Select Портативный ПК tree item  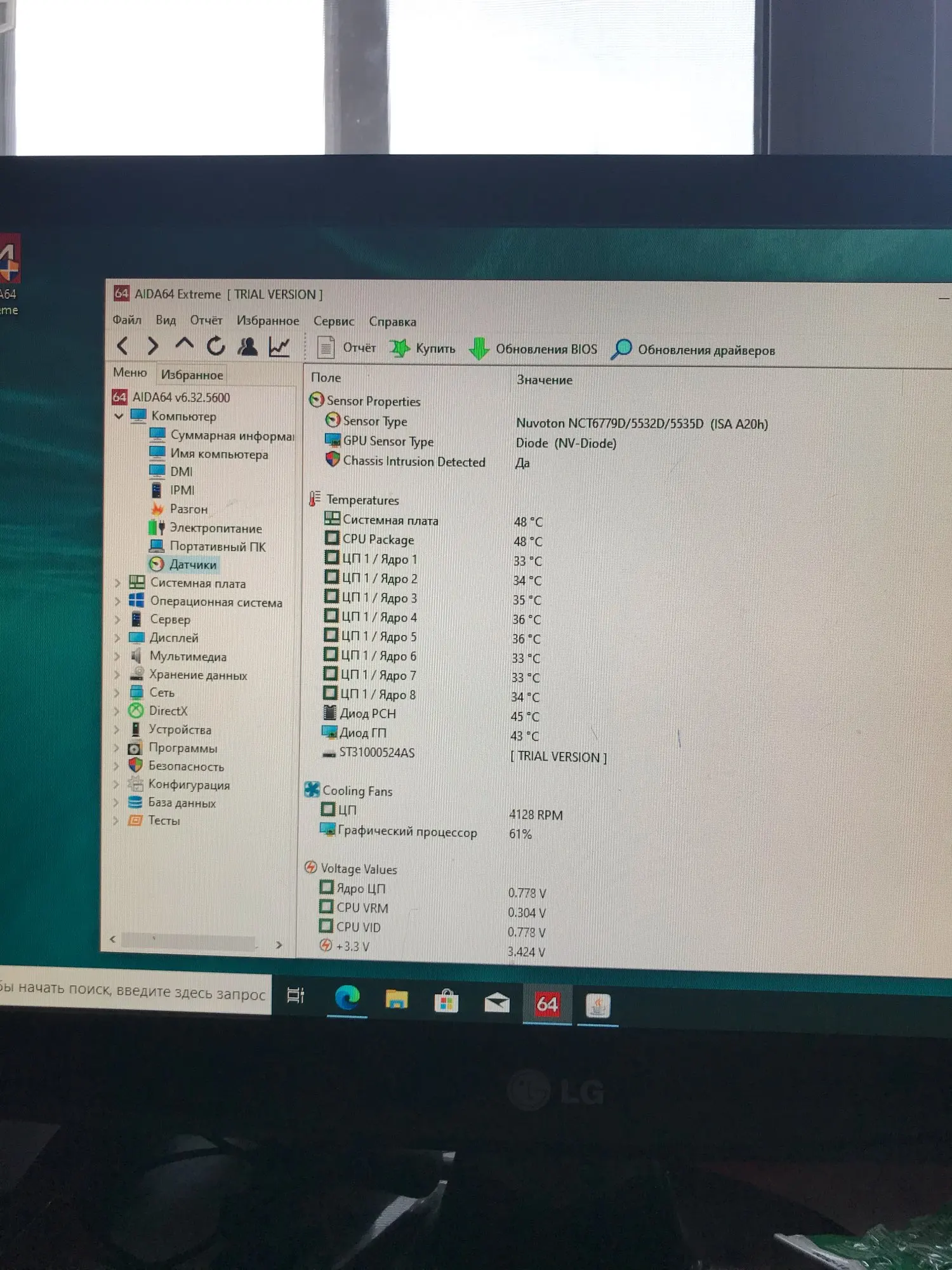tap(208, 546)
